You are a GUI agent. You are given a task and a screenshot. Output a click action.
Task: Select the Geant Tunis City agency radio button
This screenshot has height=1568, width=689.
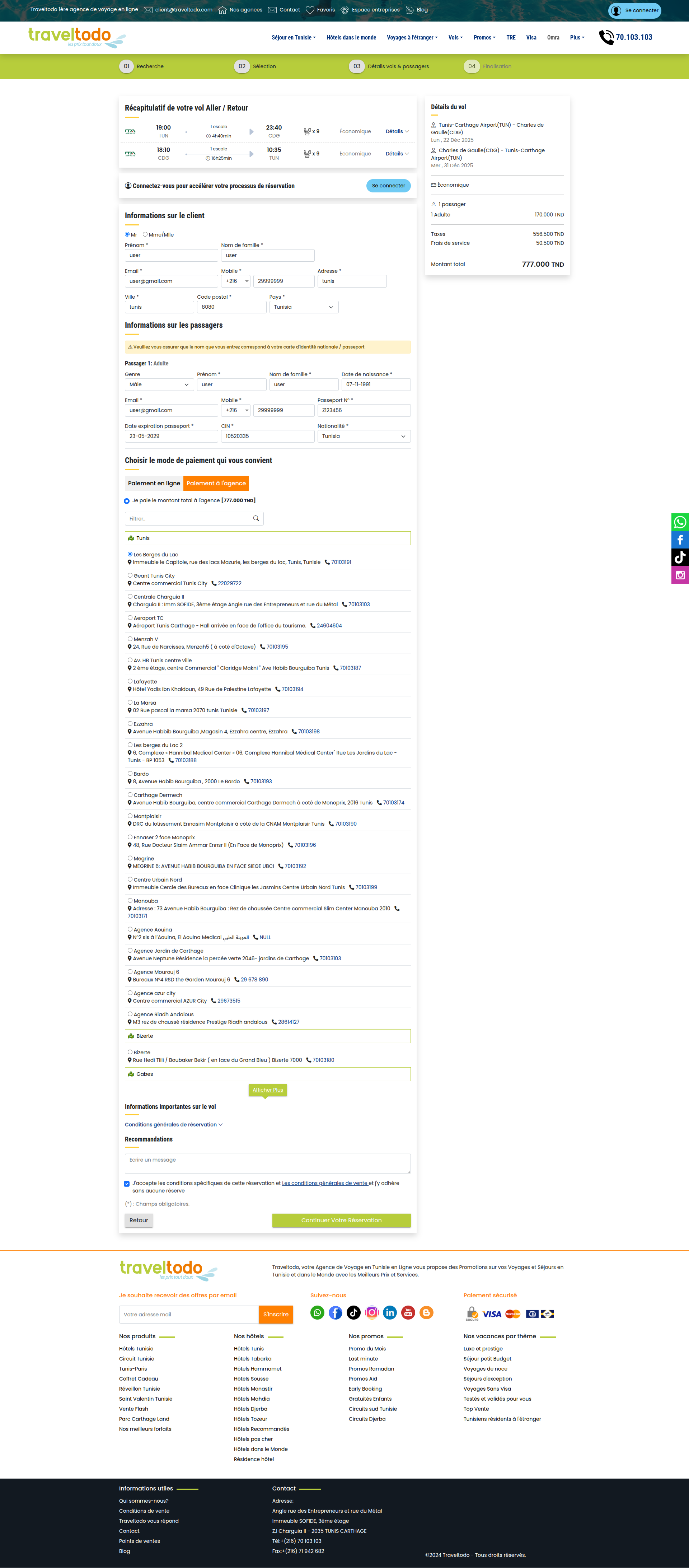pyautogui.click(x=130, y=575)
